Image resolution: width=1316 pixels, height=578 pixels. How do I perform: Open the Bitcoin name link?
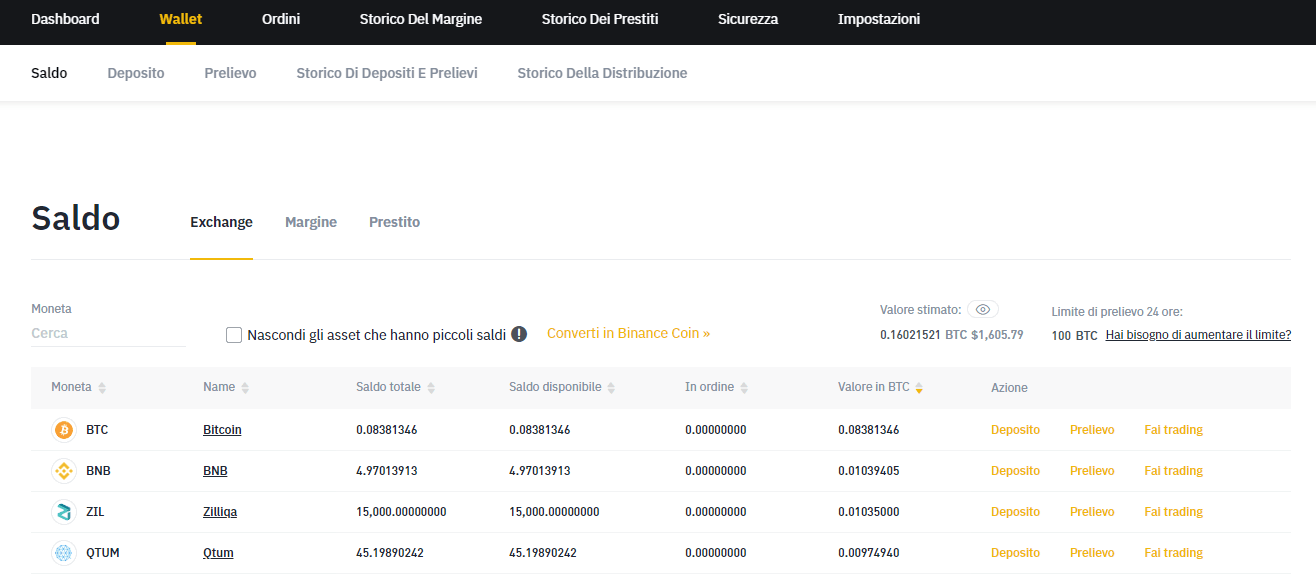[222, 430]
